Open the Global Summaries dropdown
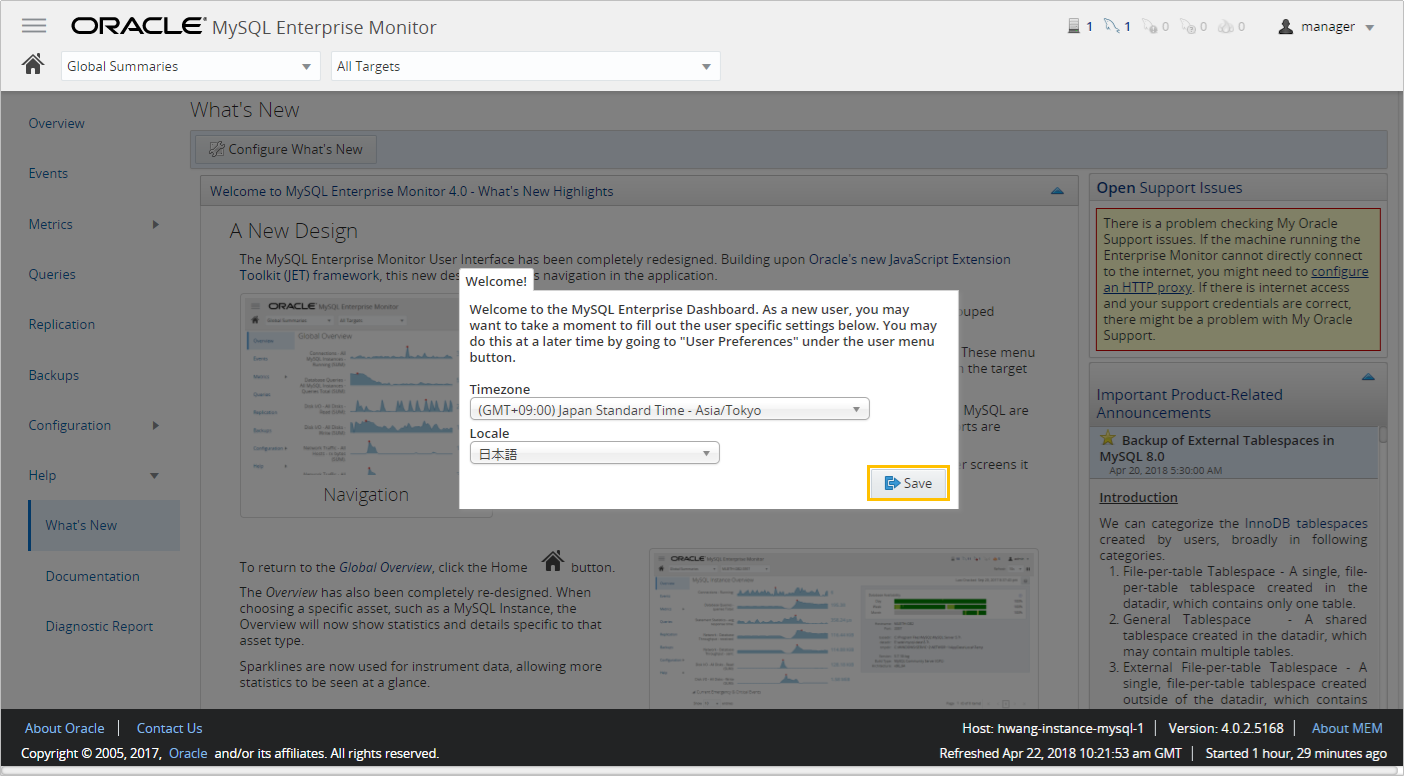The width and height of the screenshot is (1404, 776). tap(191, 66)
